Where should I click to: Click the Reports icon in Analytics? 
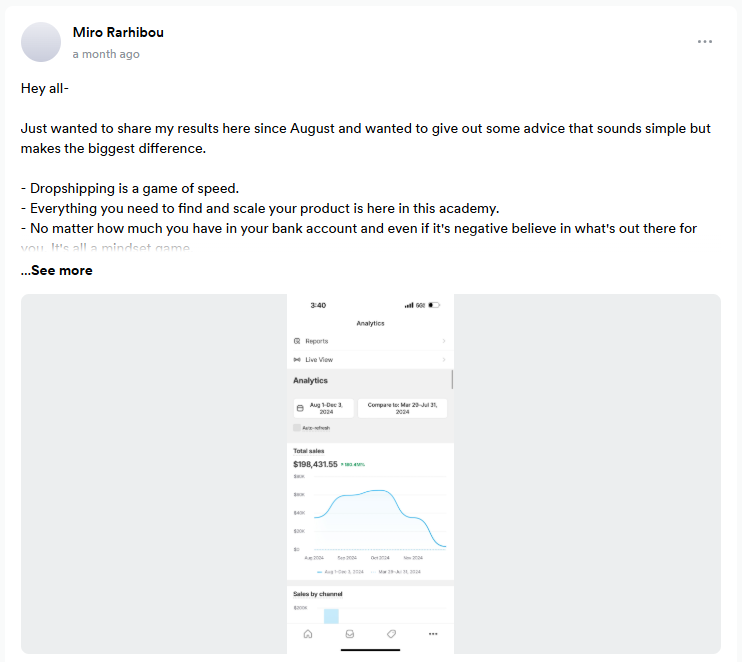click(x=297, y=341)
